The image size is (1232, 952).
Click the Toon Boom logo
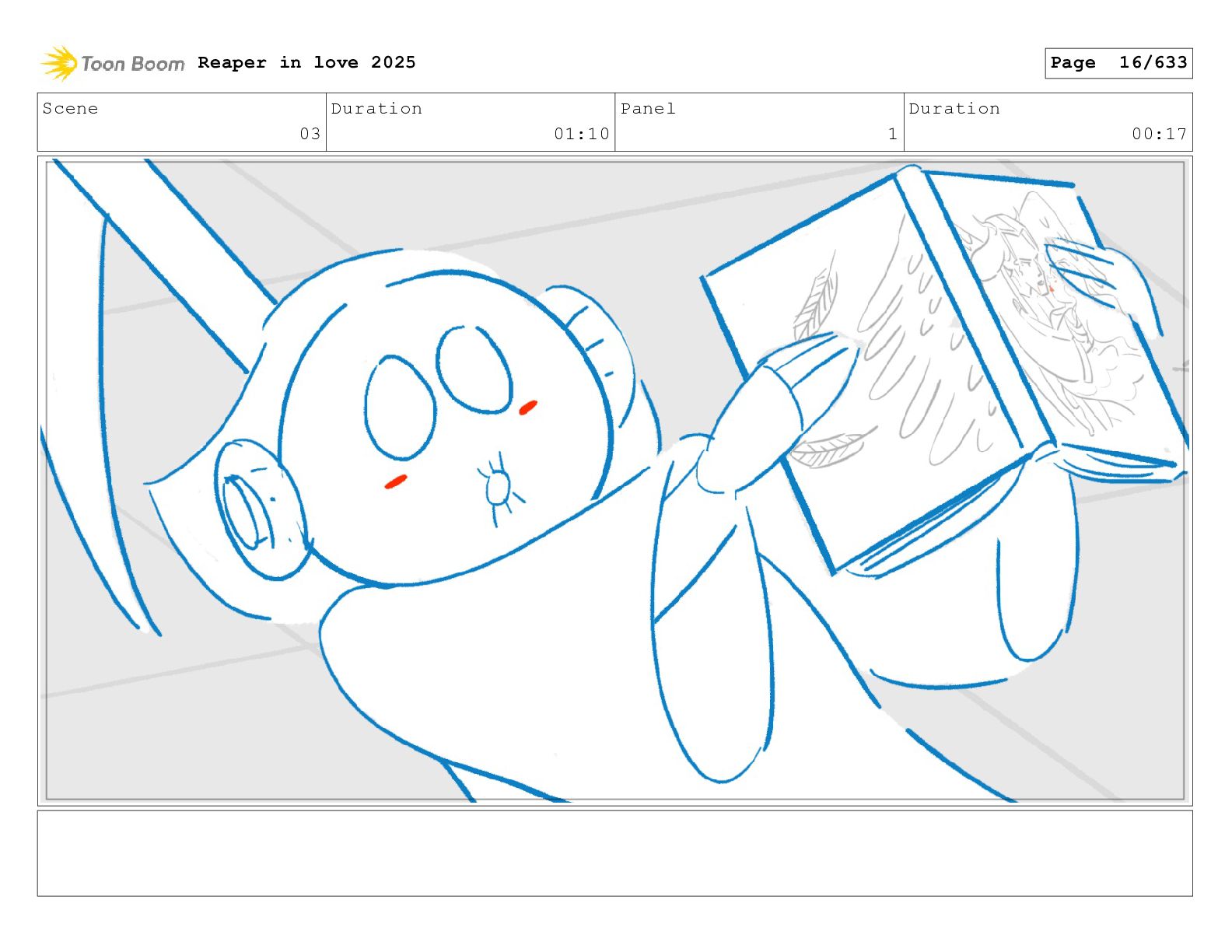pyautogui.click(x=113, y=63)
